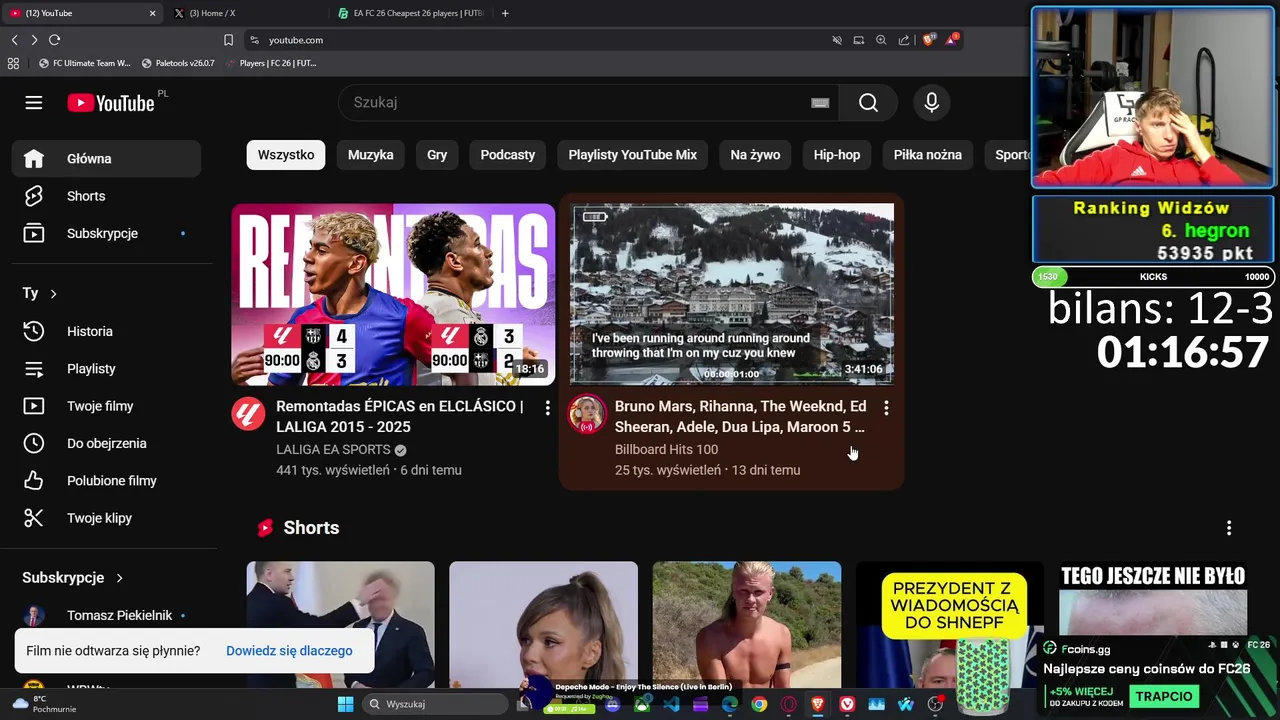Go to Główna in the sidebar
This screenshot has height=720, width=1280.
coord(107,159)
